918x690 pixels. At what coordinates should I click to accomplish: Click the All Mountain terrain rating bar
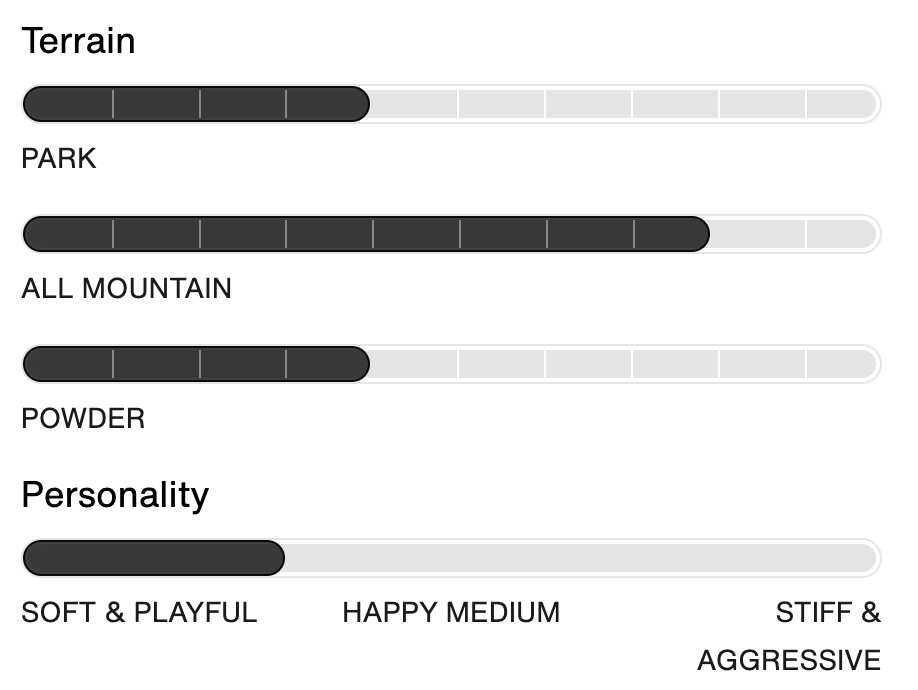pos(451,234)
